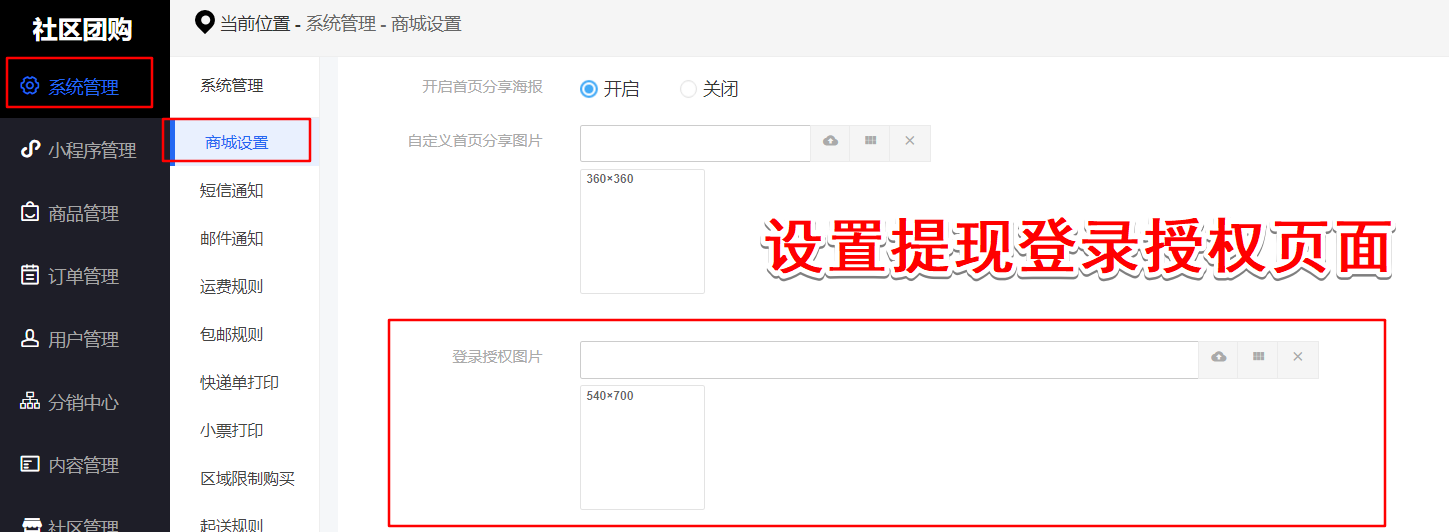Open 内容管理 menu

tap(85, 465)
